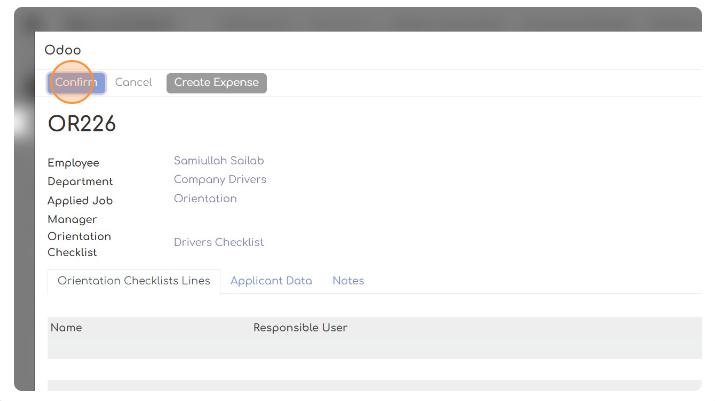Sort by the Name column header
Viewport: 715px width, 401px height.
tap(66, 328)
